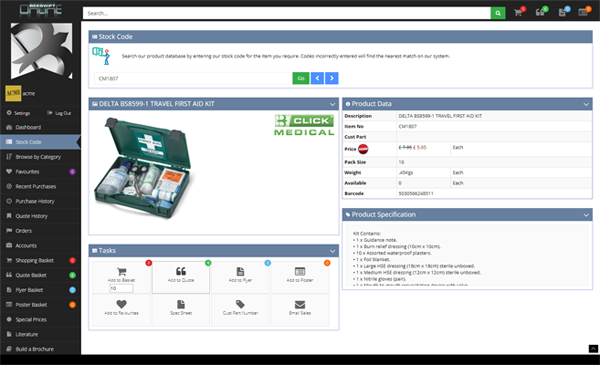The image size is (600, 365).
Task: Open the quote basket icon in header
Action: point(540,13)
